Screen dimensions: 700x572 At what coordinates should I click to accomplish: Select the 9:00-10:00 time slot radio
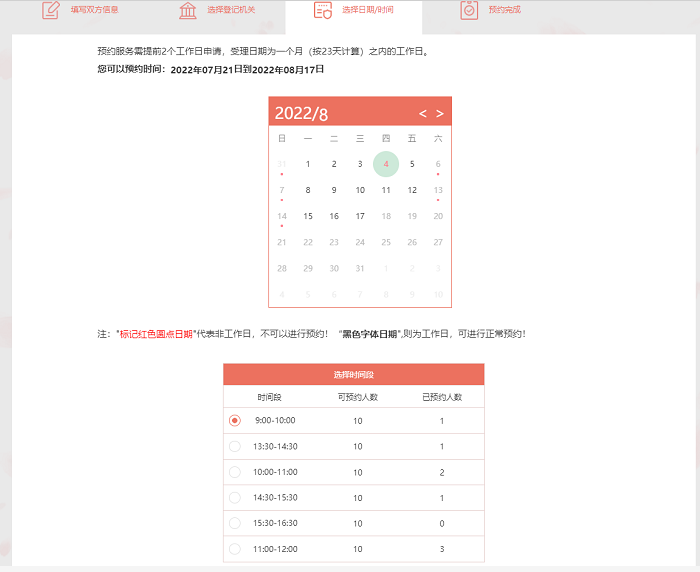[235, 421]
